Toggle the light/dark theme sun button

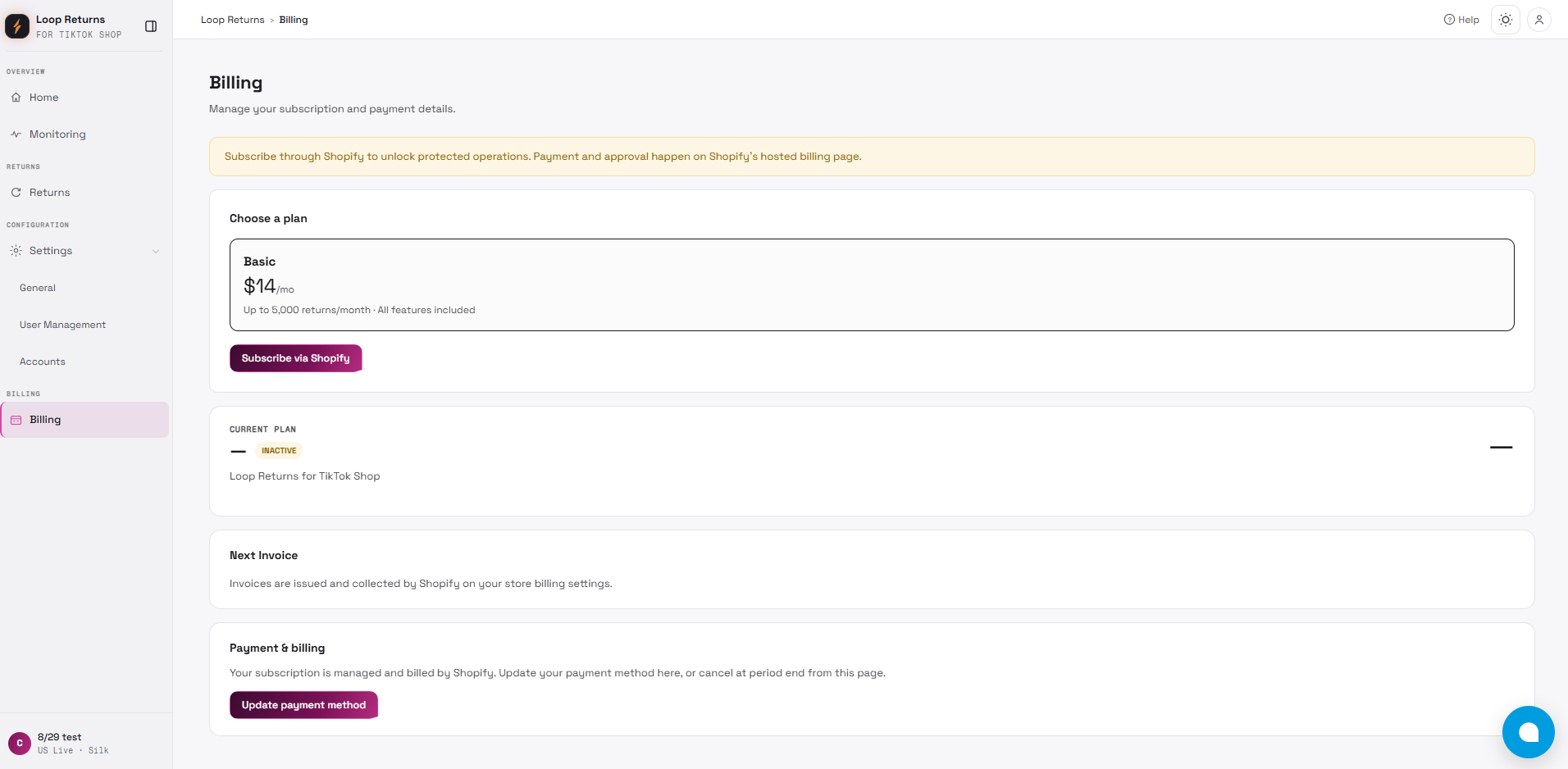(x=1506, y=20)
